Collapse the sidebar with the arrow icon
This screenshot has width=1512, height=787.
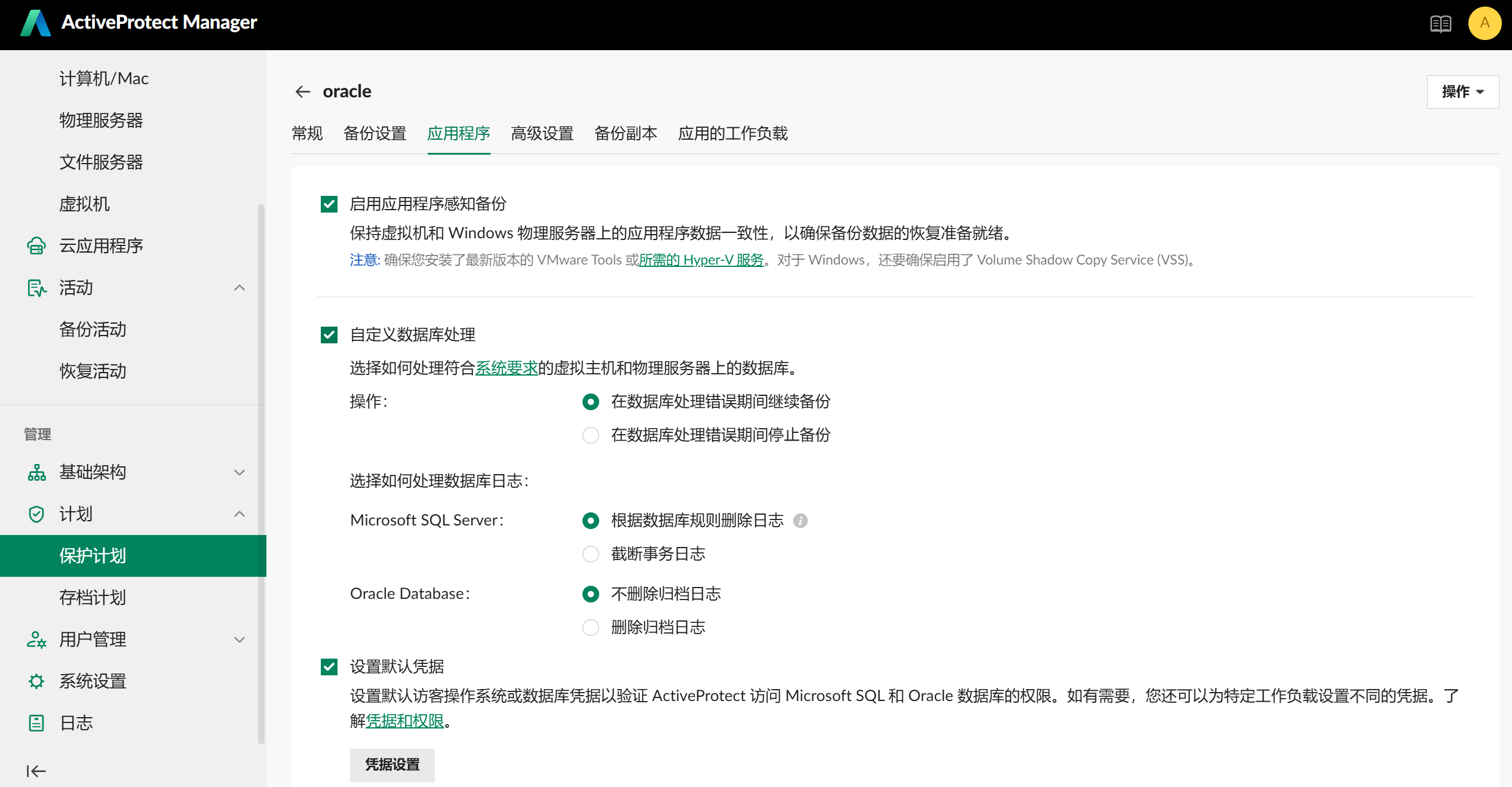36,771
